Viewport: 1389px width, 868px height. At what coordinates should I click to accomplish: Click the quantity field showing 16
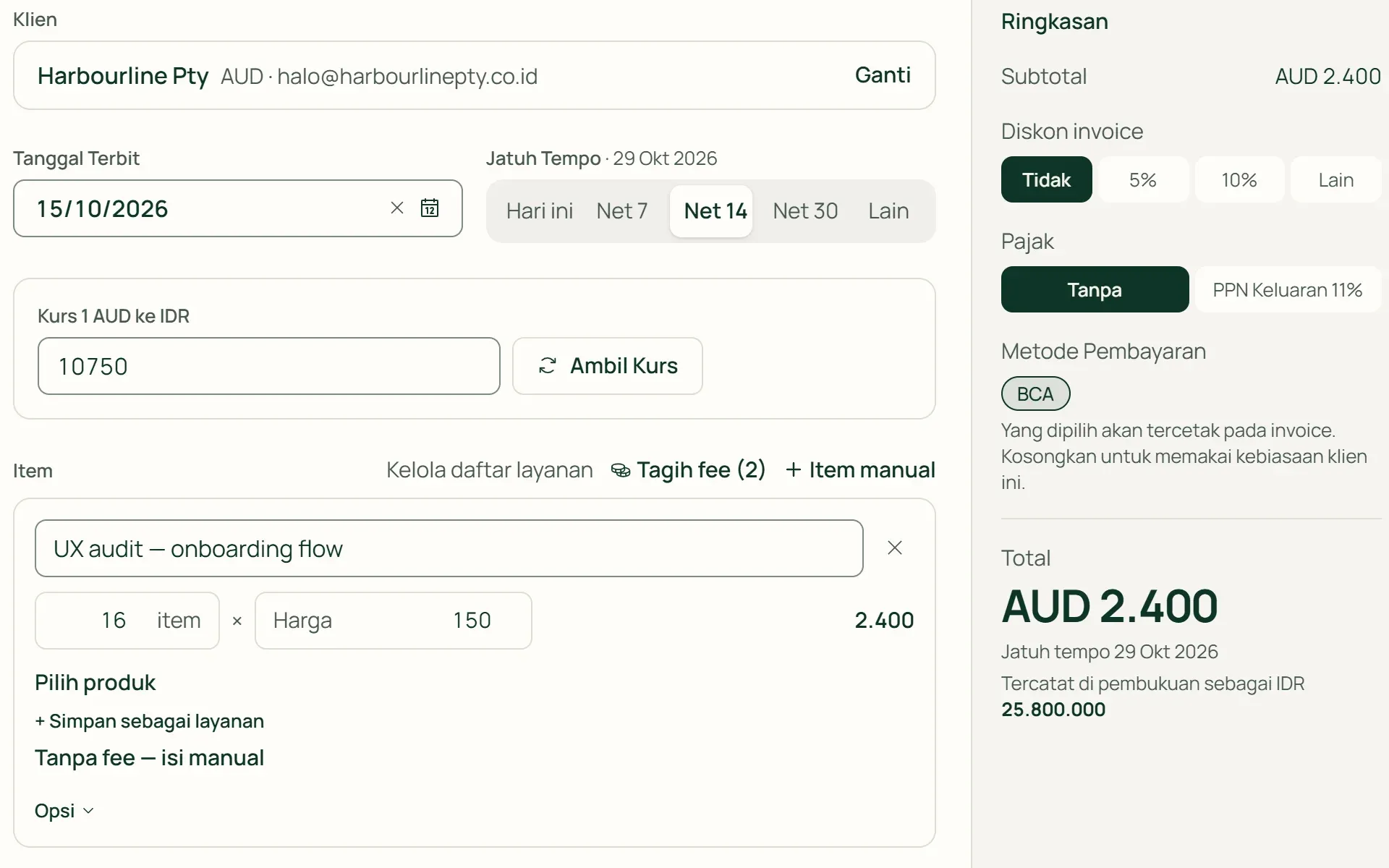(127, 621)
